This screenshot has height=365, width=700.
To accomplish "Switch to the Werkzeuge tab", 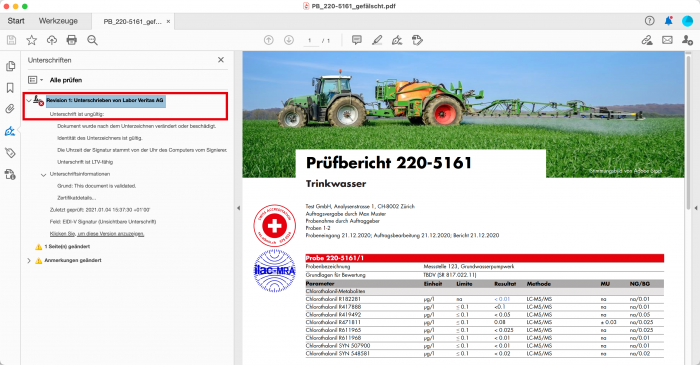I will click(x=58, y=21).
